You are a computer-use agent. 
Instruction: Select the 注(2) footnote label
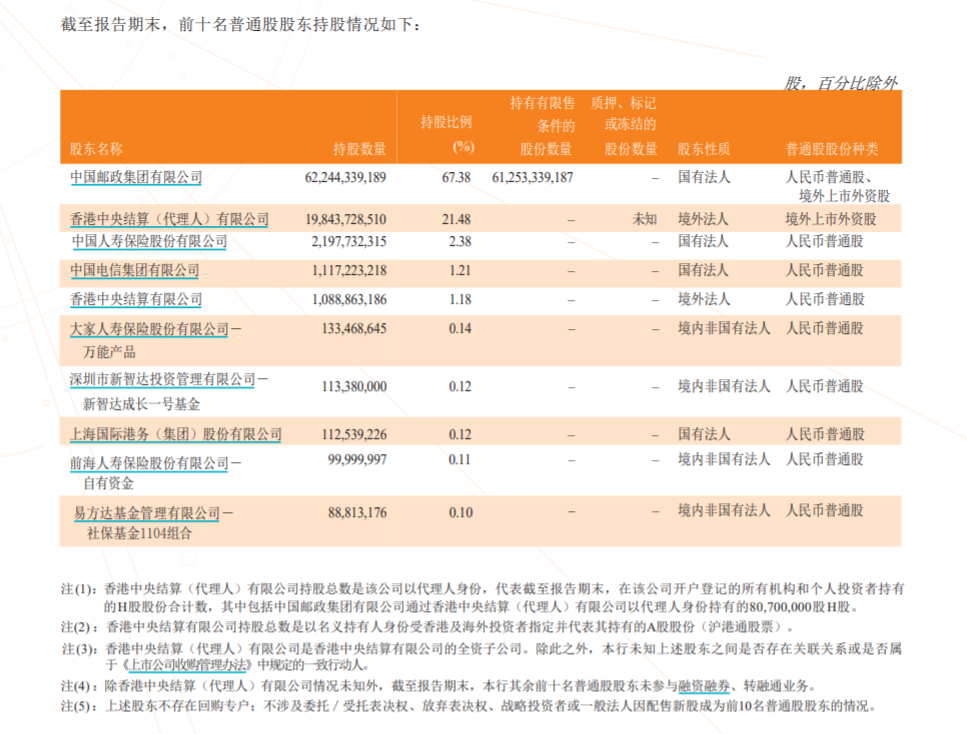coord(80,627)
